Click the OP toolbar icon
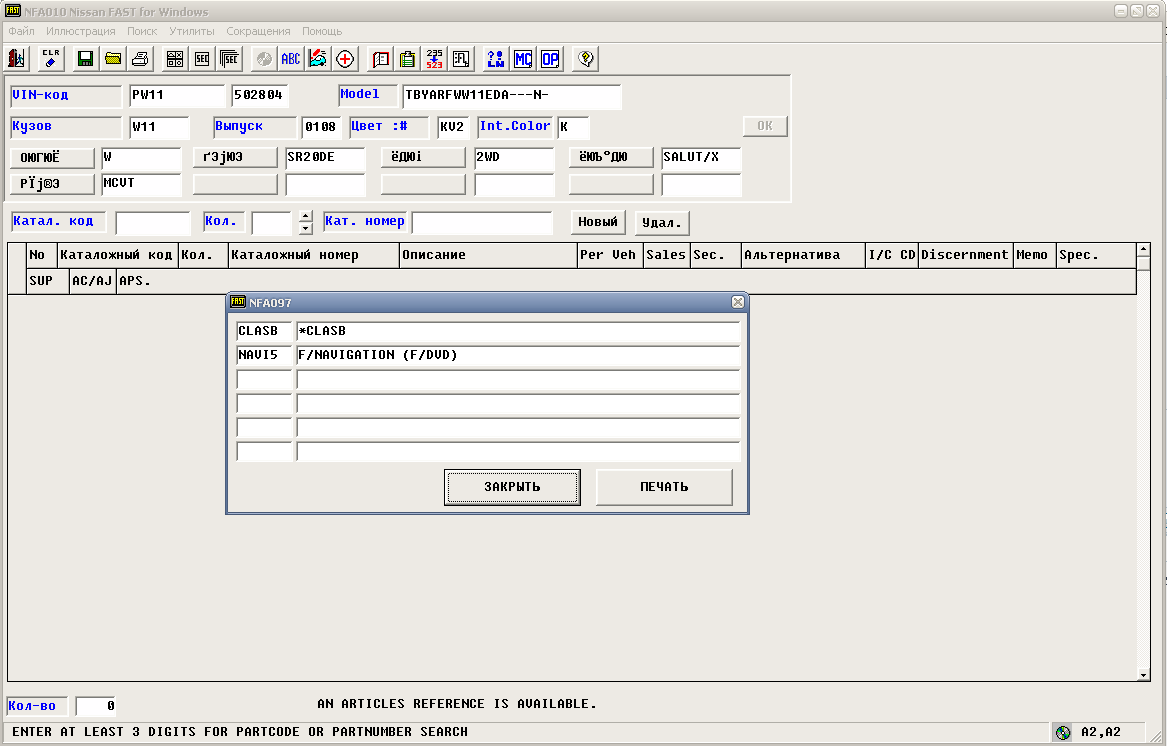The image size is (1167, 746). 549,59
